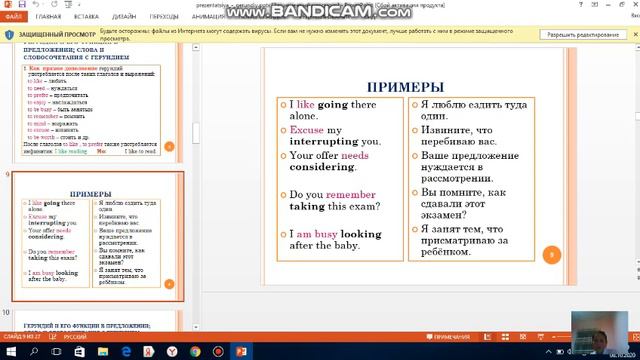Click the text 'Я люблю ездить туда один.'
This screenshot has height=360, width=640.
(474, 110)
